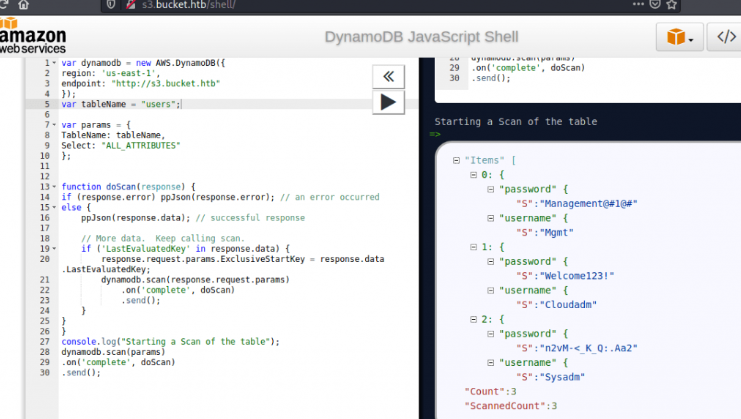The height and width of the screenshot is (419, 741).
Task: Collapse item 1 in the results
Action: pos(473,247)
